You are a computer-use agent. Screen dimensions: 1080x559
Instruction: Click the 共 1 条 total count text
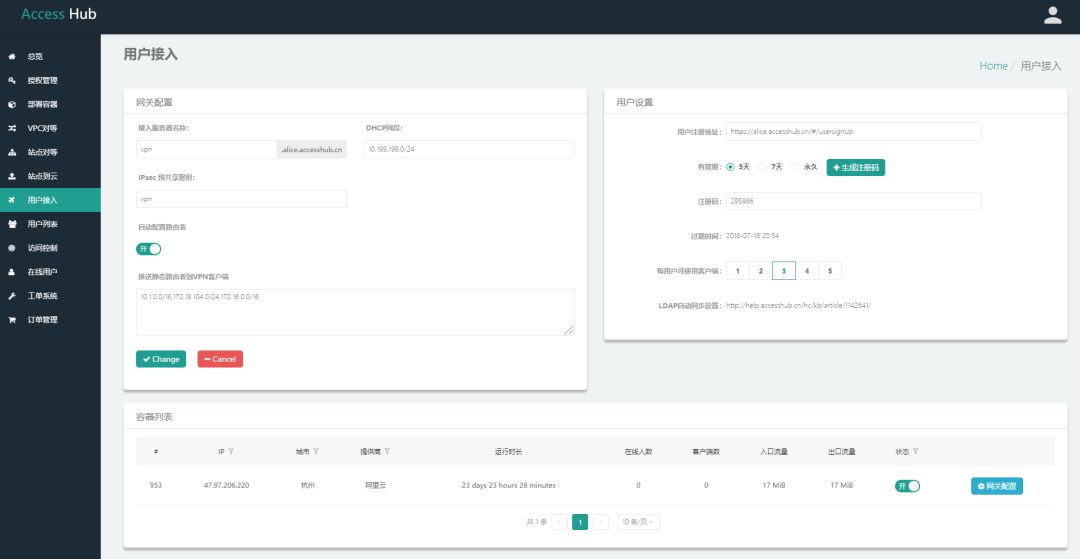tap(537, 523)
